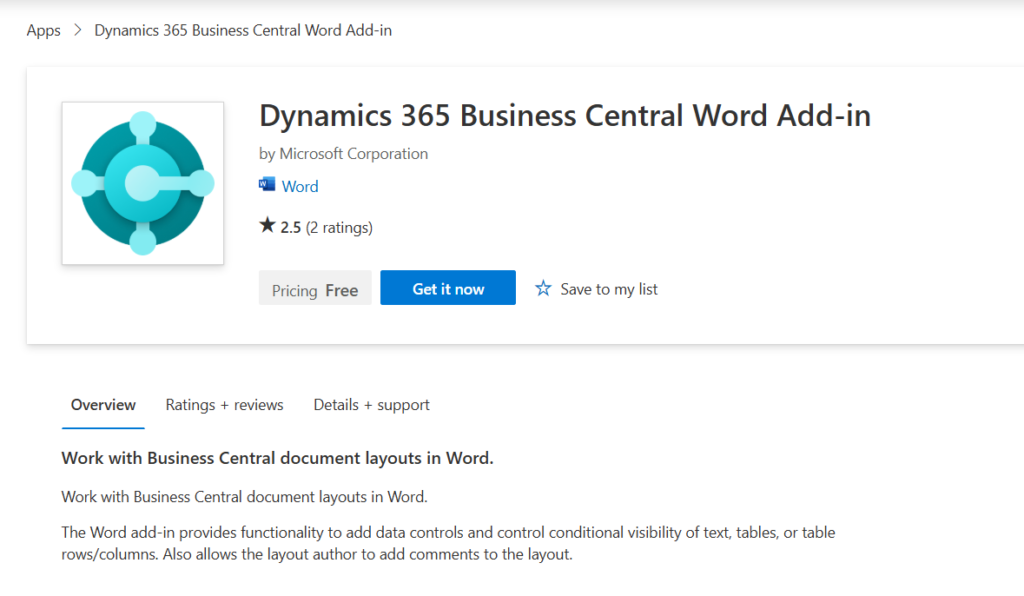The image size is (1024, 596).
Task: Select the current page name in the breadcrumb
Action: [243, 30]
